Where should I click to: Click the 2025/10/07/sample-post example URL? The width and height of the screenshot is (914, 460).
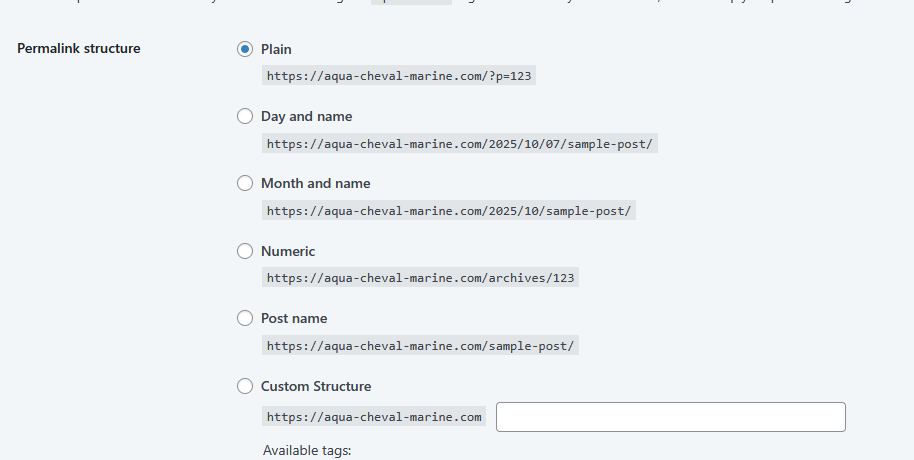pos(459,144)
